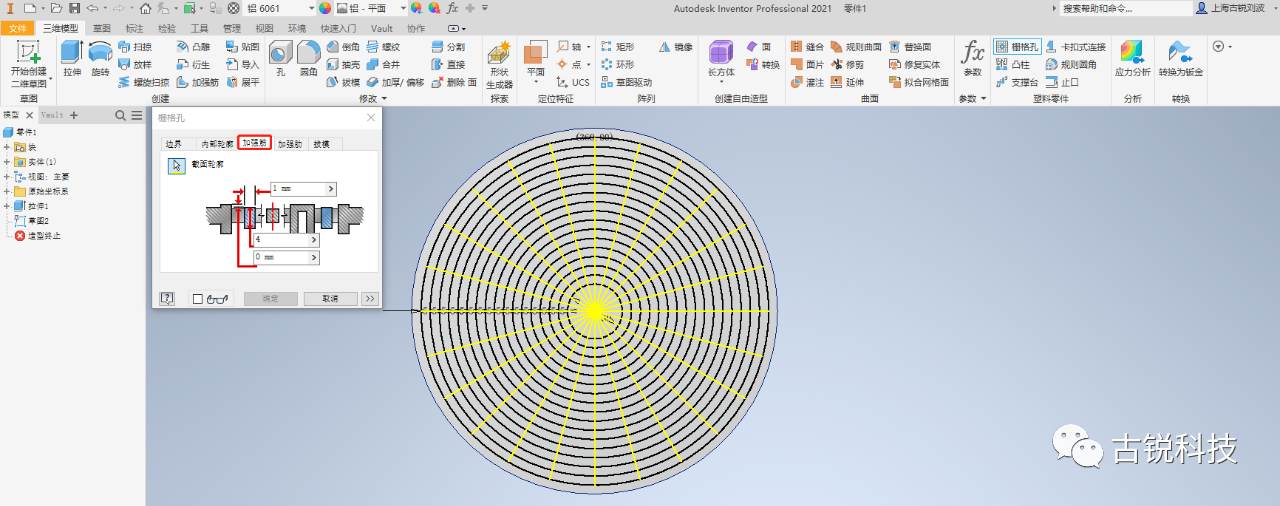1280x506 pixels.
Task: Click the 平面 work plane tool
Action: [x=536, y=60]
